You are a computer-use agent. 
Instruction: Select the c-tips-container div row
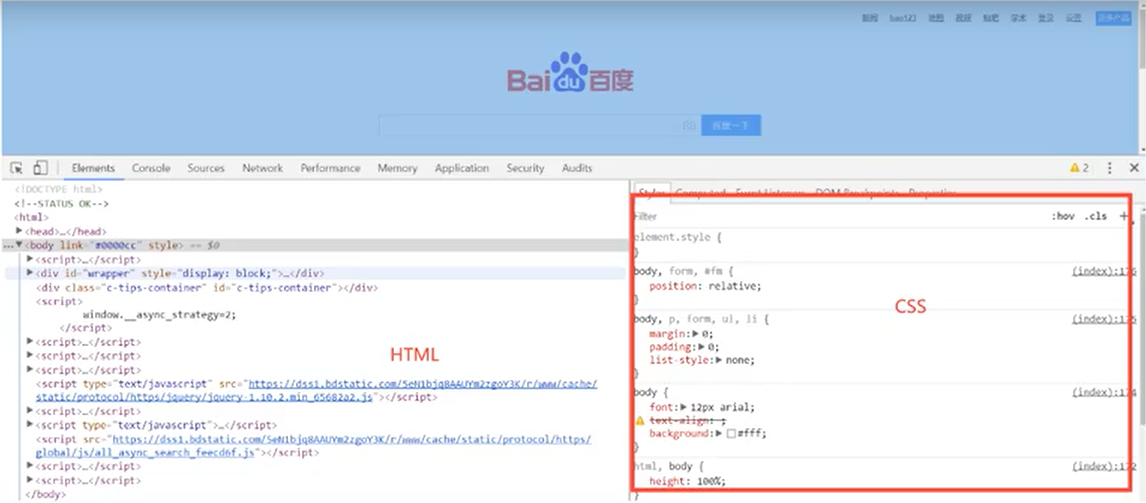pos(207,287)
